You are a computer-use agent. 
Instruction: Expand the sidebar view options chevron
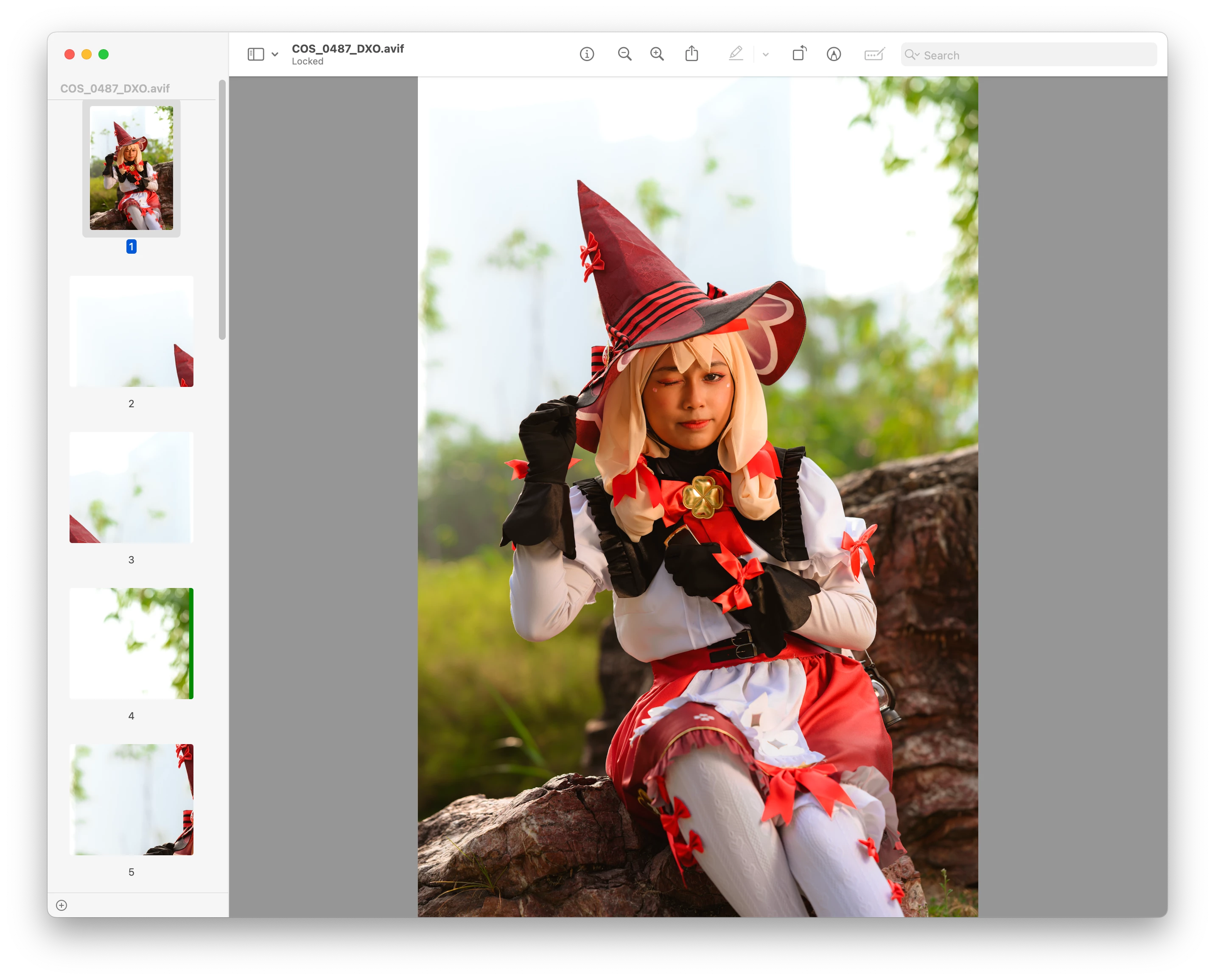(x=275, y=55)
